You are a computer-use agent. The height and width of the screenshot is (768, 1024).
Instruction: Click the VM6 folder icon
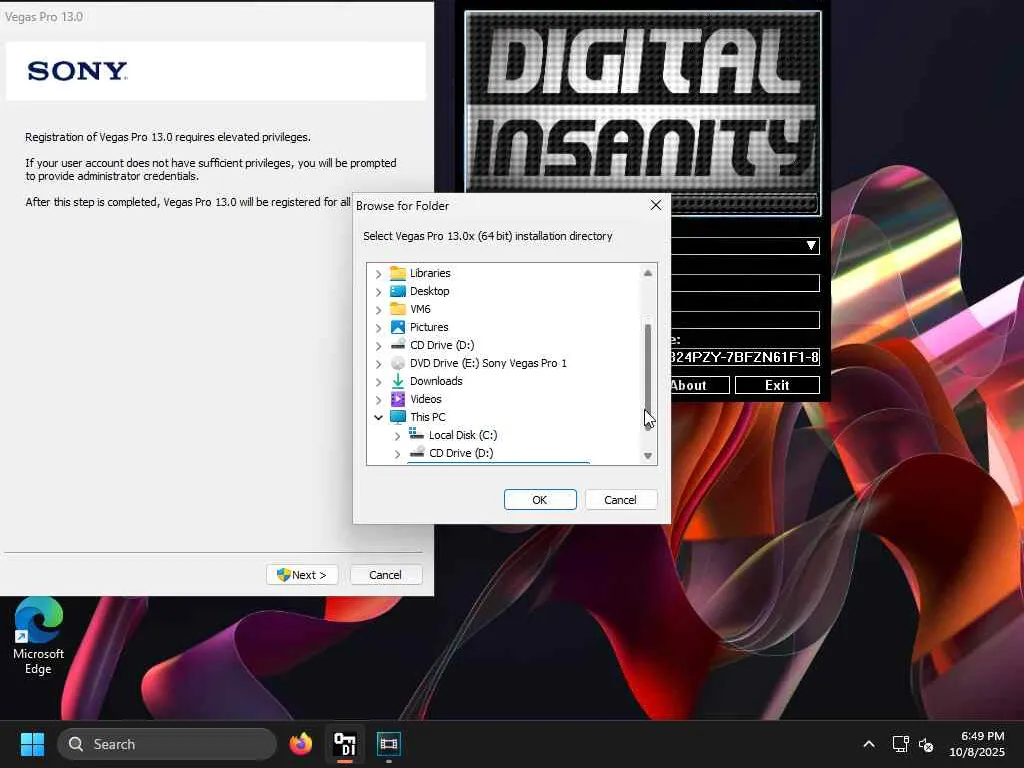[398, 309]
